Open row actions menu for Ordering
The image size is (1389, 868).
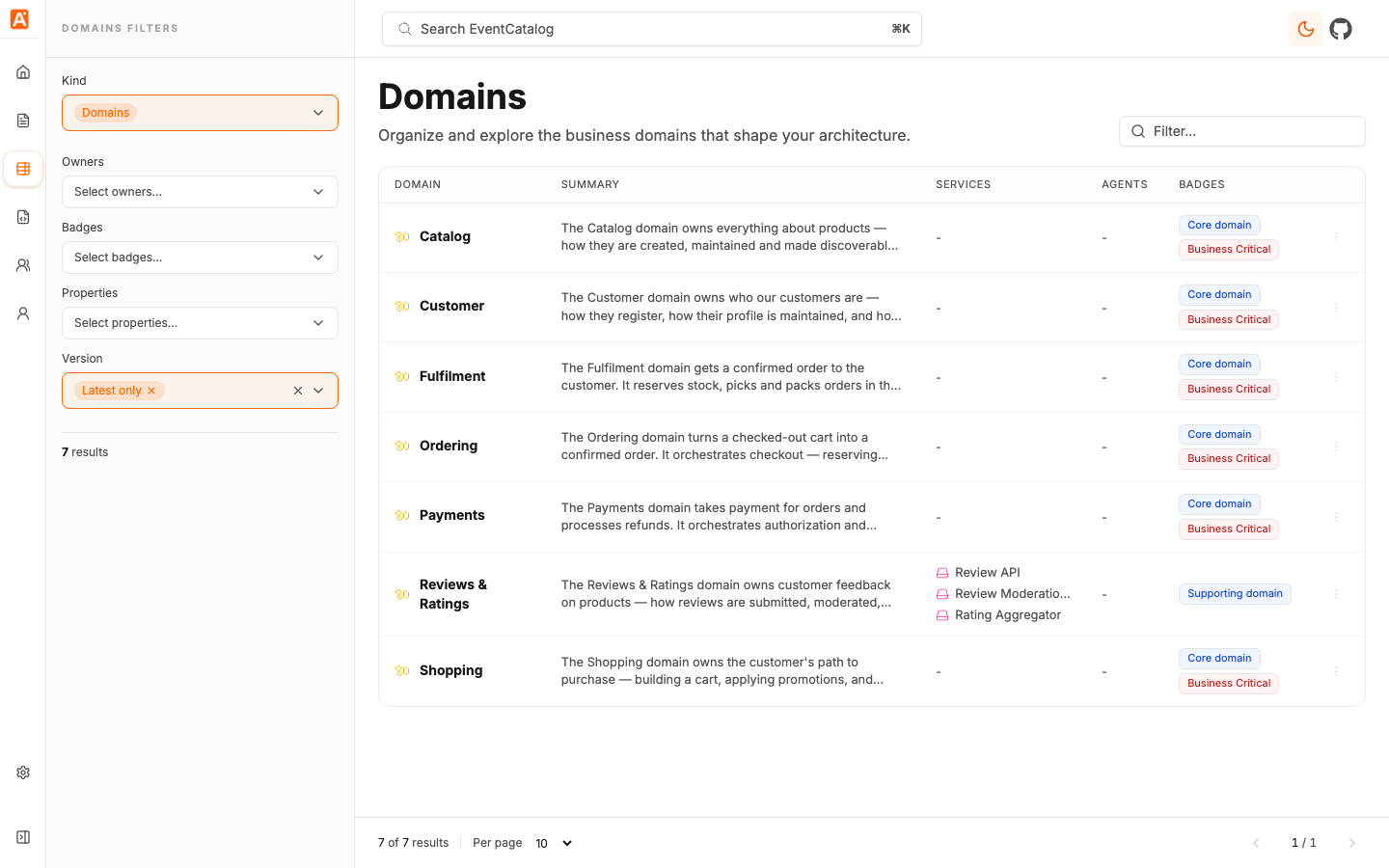(1336, 447)
